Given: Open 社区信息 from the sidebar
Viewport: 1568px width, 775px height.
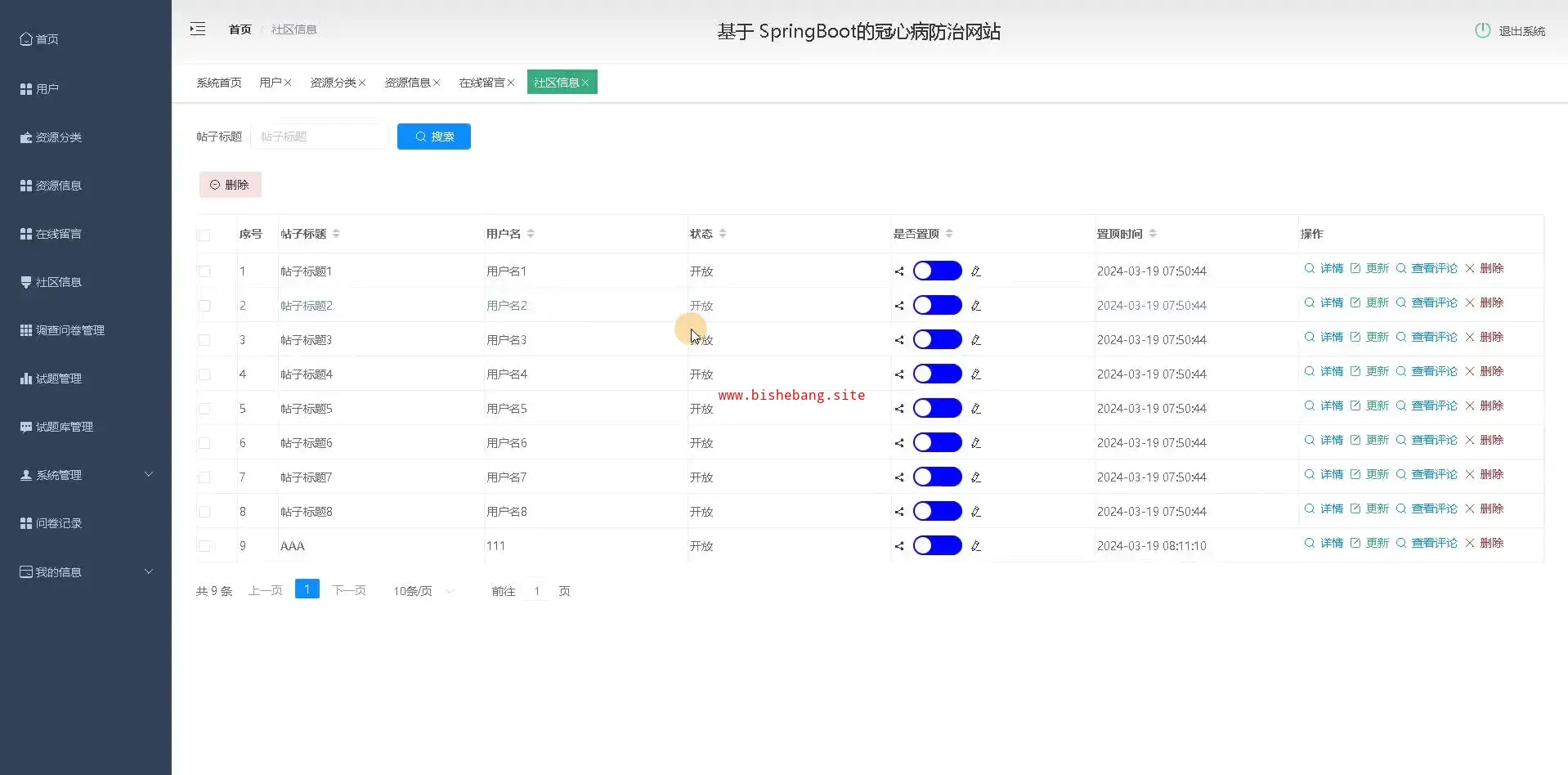Looking at the screenshot, I should point(58,282).
